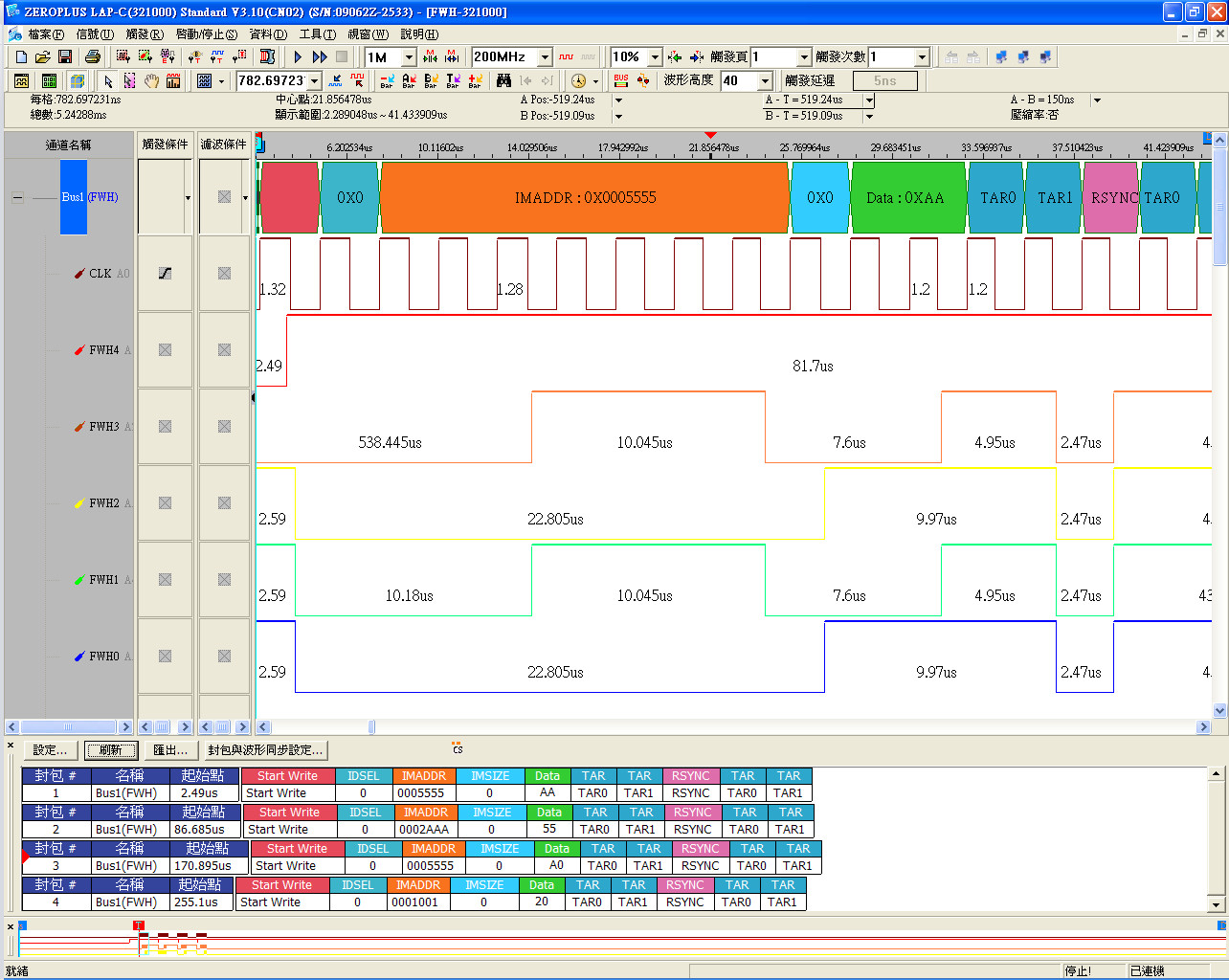This screenshot has width=1229, height=980.
Task: Open the 說明(H) menu
Action: [x=419, y=34]
